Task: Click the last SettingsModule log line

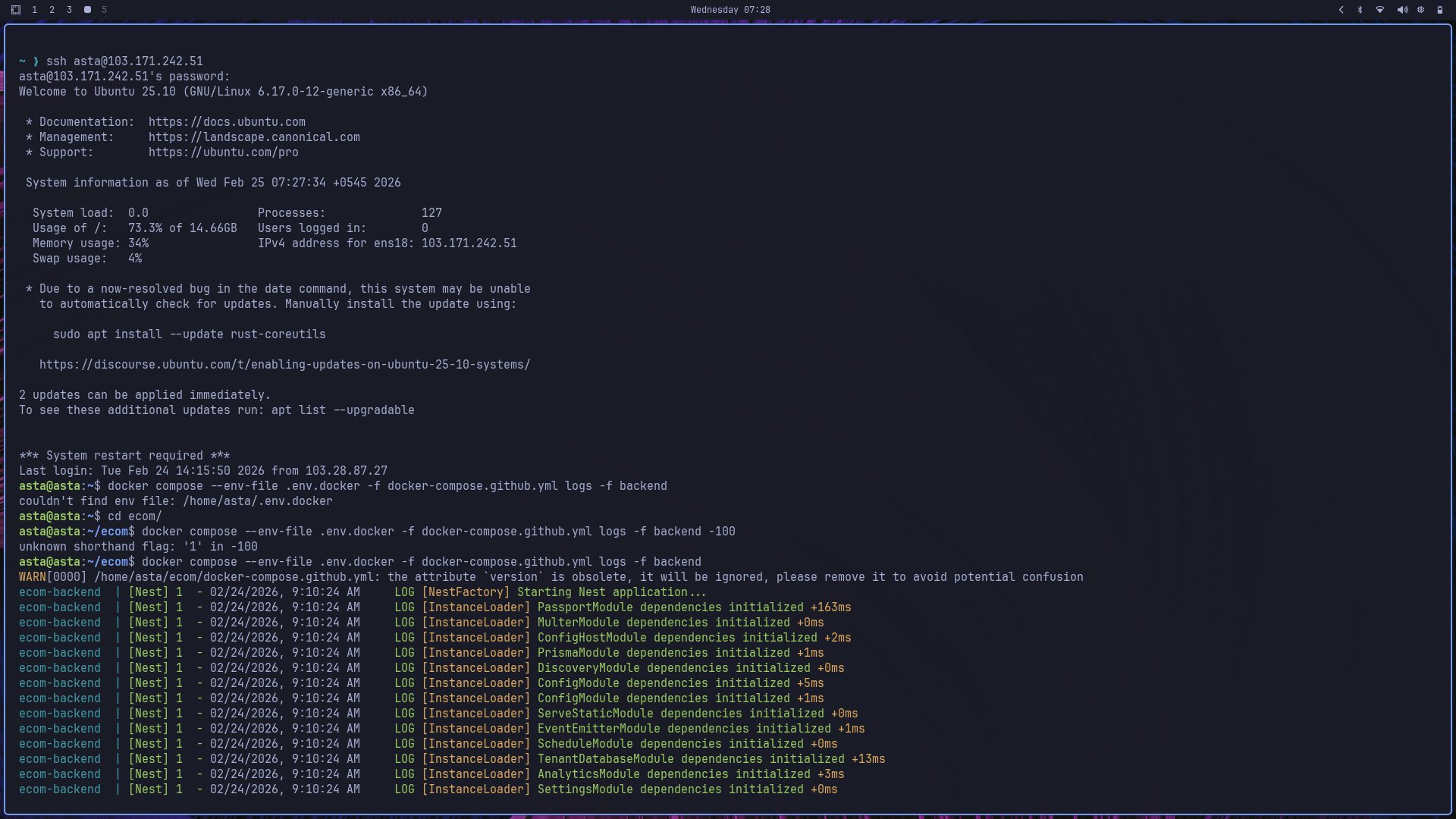Action: click(x=428, y=789)
